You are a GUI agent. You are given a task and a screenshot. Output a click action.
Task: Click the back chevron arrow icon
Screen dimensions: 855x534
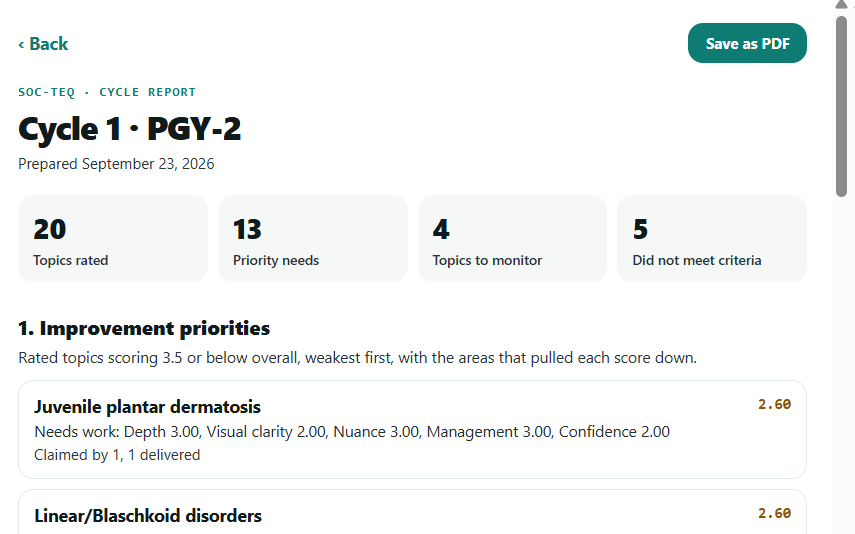coord(21,45)
